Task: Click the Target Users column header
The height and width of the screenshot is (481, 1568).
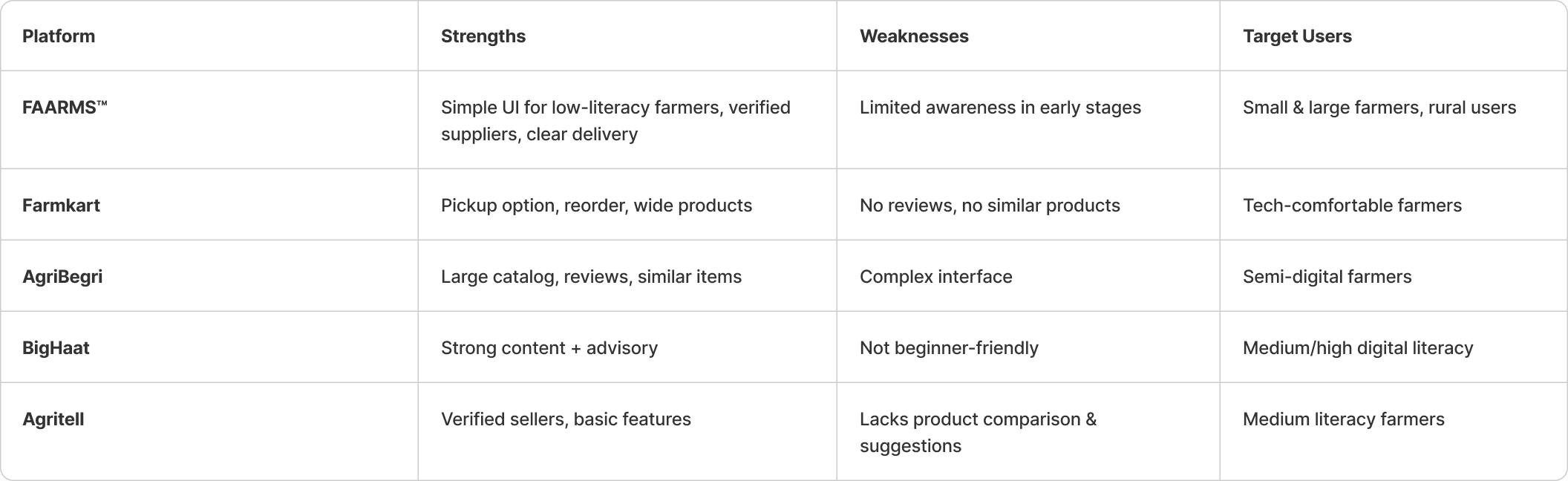Action: [x=1297, y=36]
